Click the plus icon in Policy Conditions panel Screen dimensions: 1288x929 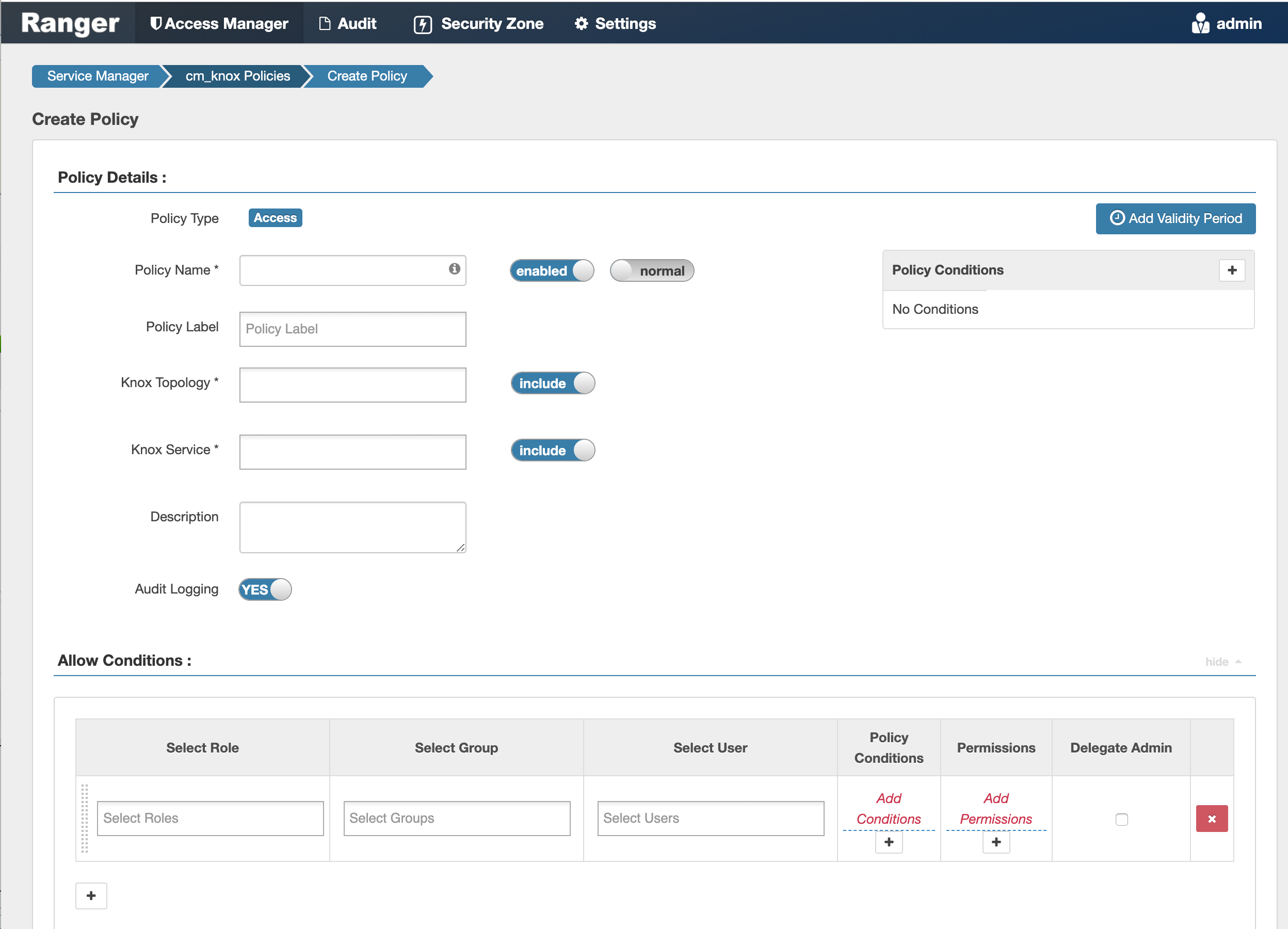(x=1232, y=270)
